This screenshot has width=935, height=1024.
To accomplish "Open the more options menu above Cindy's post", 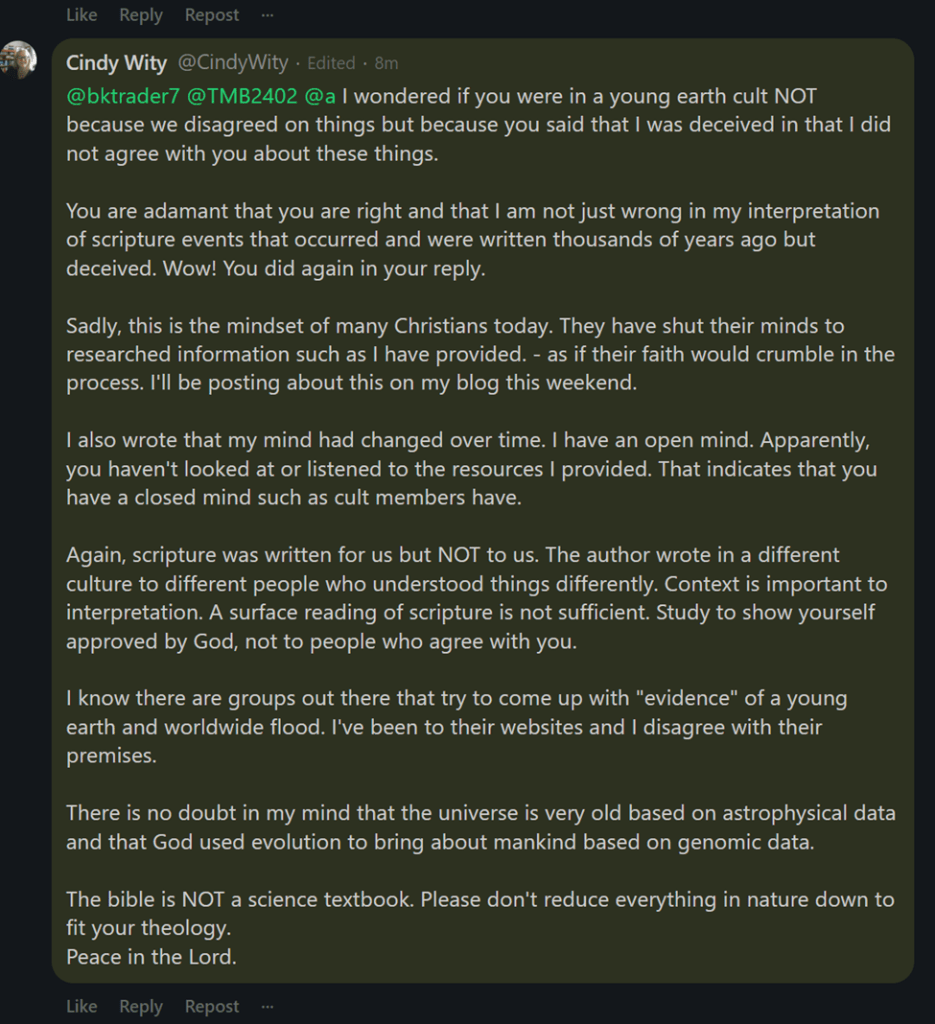I will [x=266, y=15].
